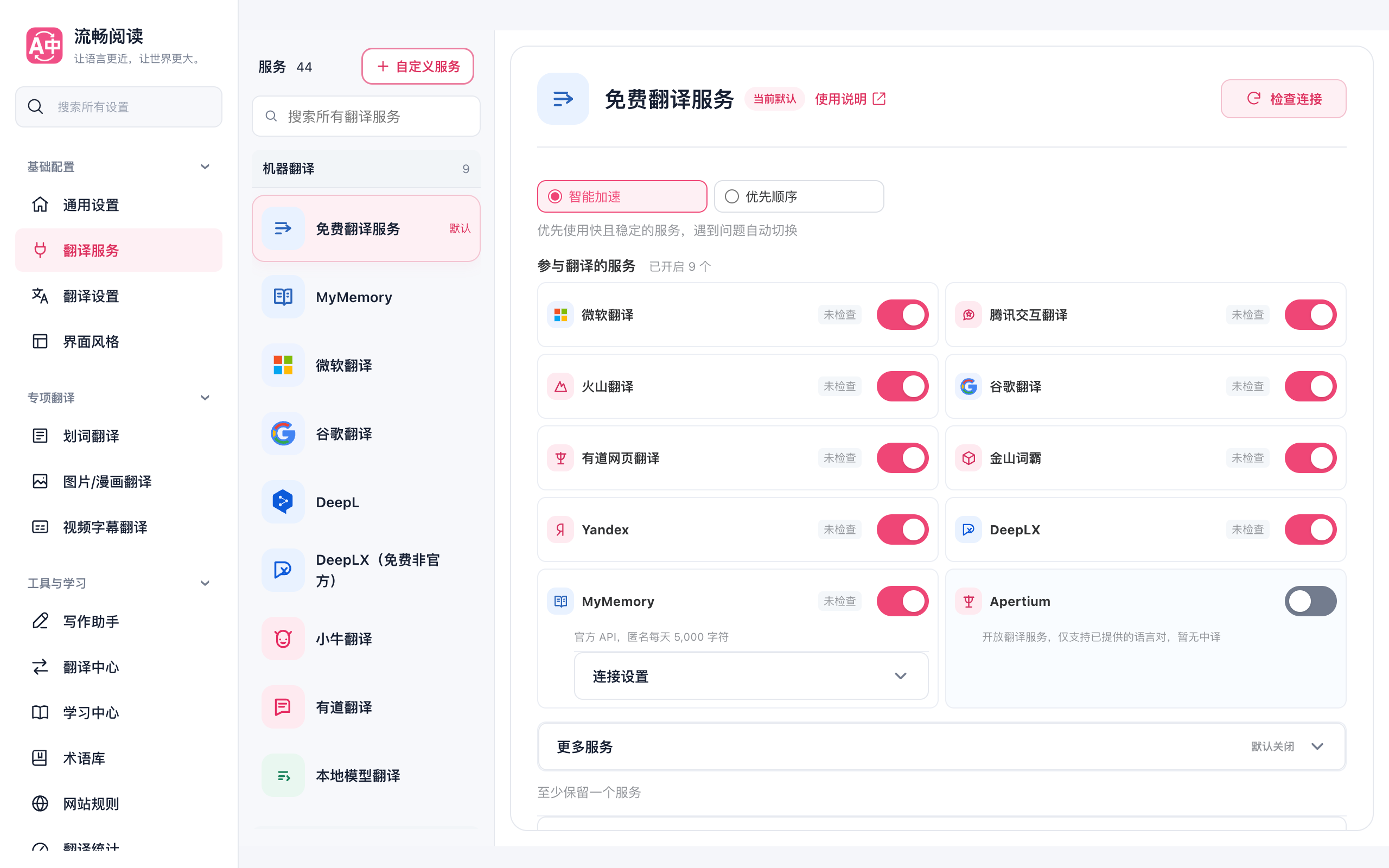Click the Yandex Я icon
The image size is (1389, 868).
point(561,529)
